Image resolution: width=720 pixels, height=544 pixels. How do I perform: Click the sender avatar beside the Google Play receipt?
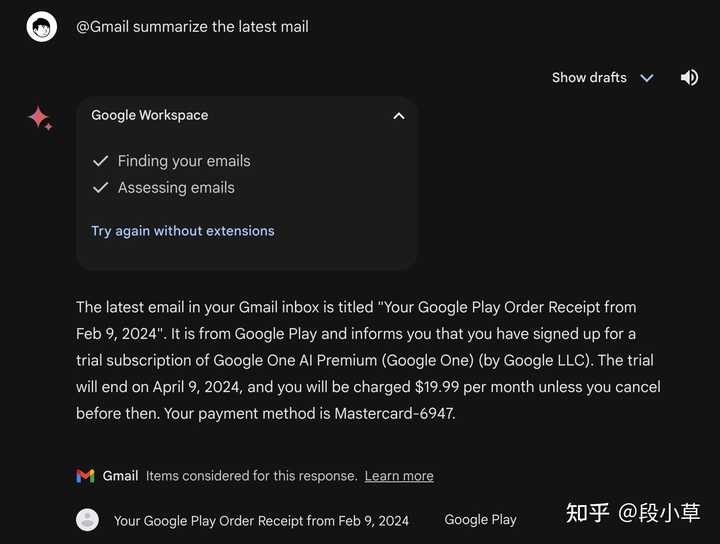pos(87,520)
